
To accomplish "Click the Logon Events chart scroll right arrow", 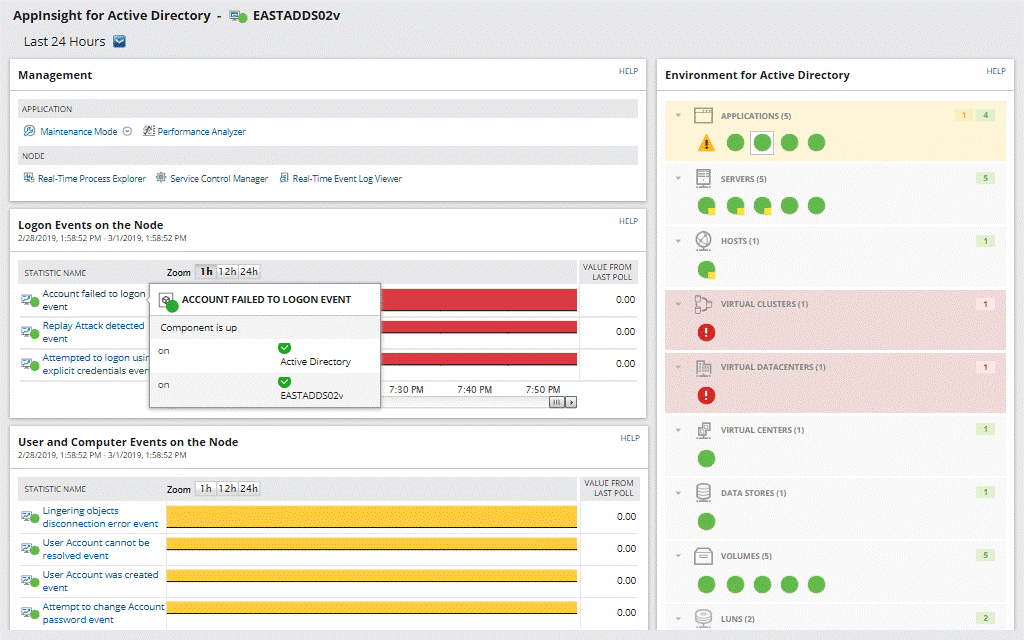I will point(571,402).
